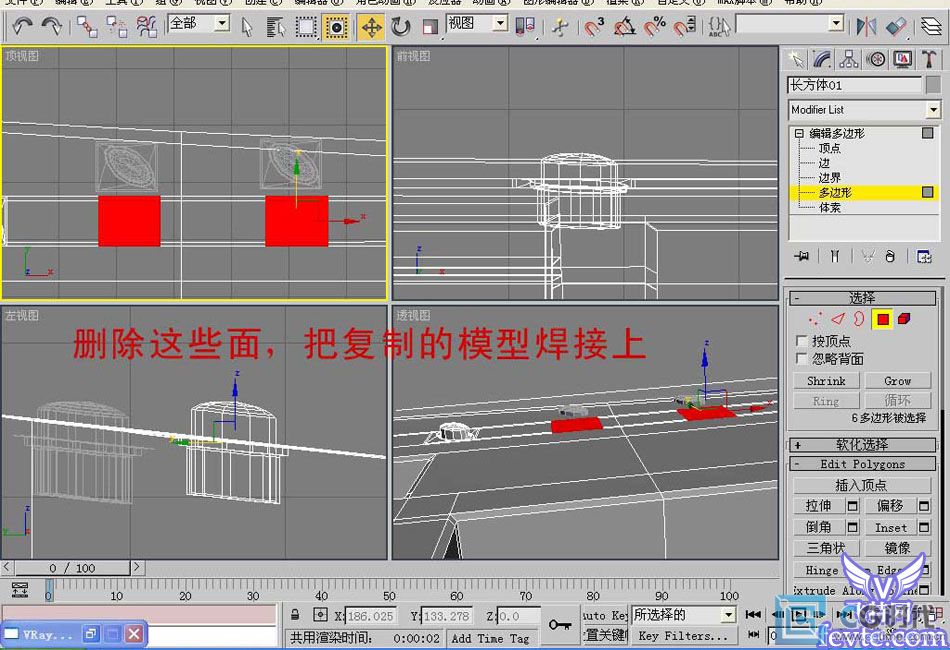
Task: Switch to Element selection mode cube icon
Action: click(x=904, y=319)
